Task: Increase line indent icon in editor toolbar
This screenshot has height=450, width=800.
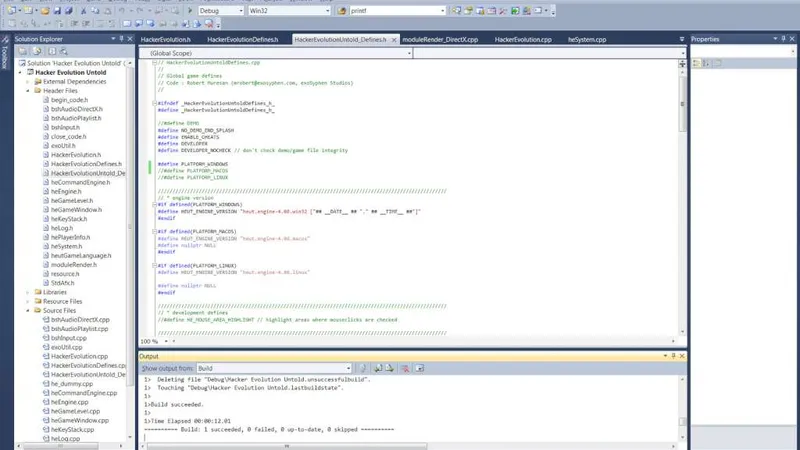Action: click(86, 23)
